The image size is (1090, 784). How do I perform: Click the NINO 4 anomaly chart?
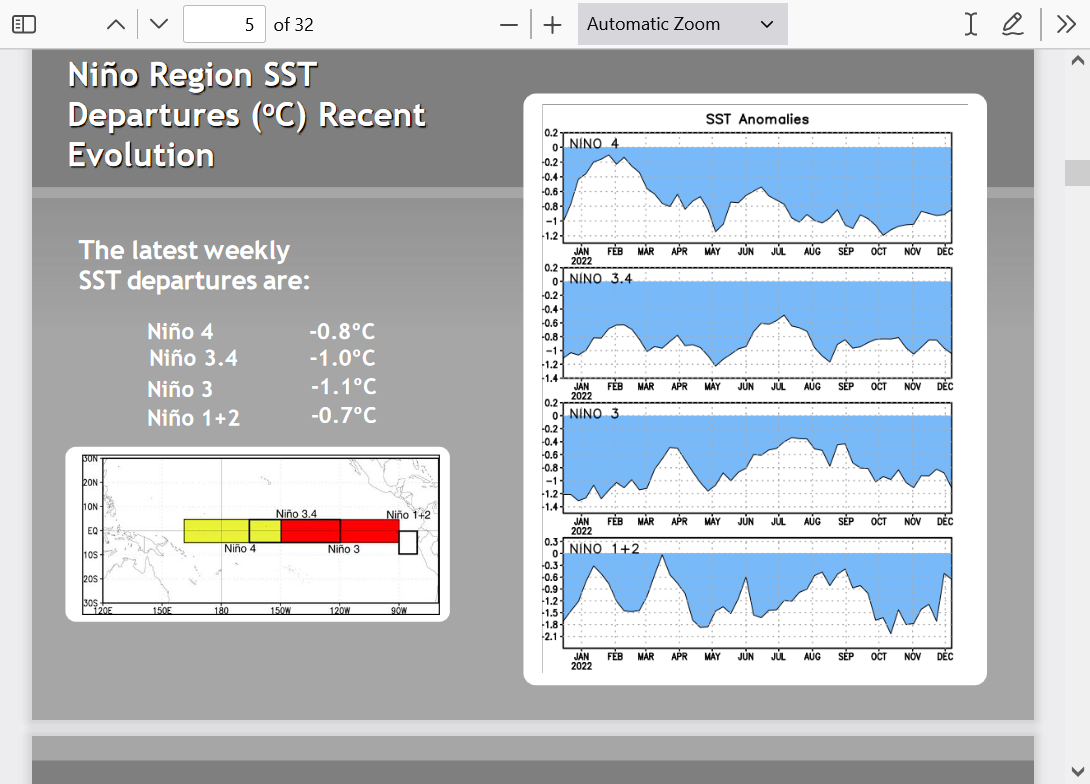pos(757,187)
